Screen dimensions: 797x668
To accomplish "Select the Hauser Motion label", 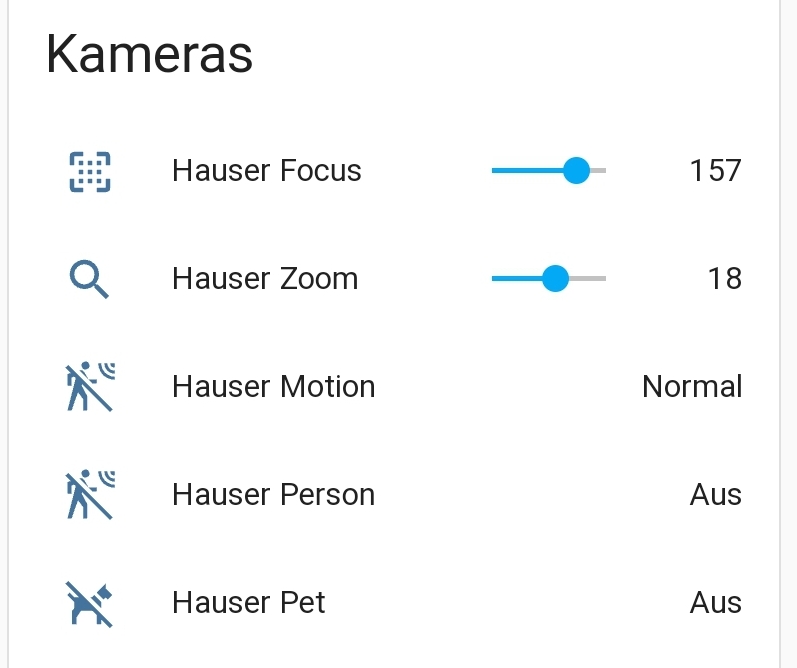I will point(273,387).
